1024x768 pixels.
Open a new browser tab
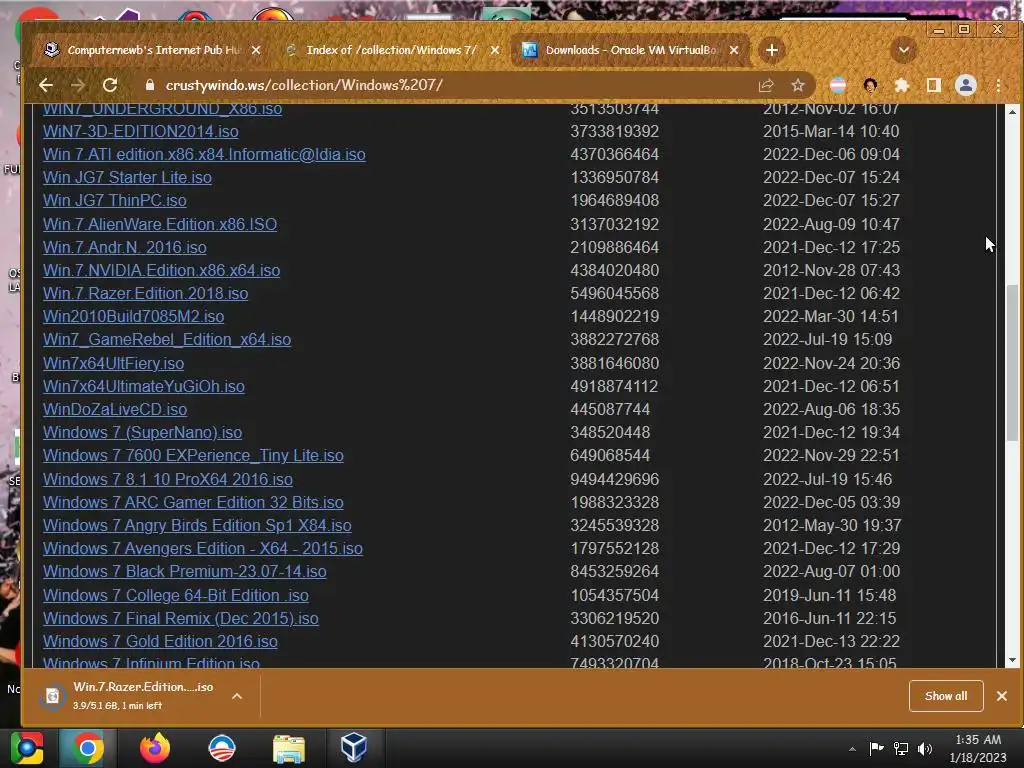pos(771,50)
